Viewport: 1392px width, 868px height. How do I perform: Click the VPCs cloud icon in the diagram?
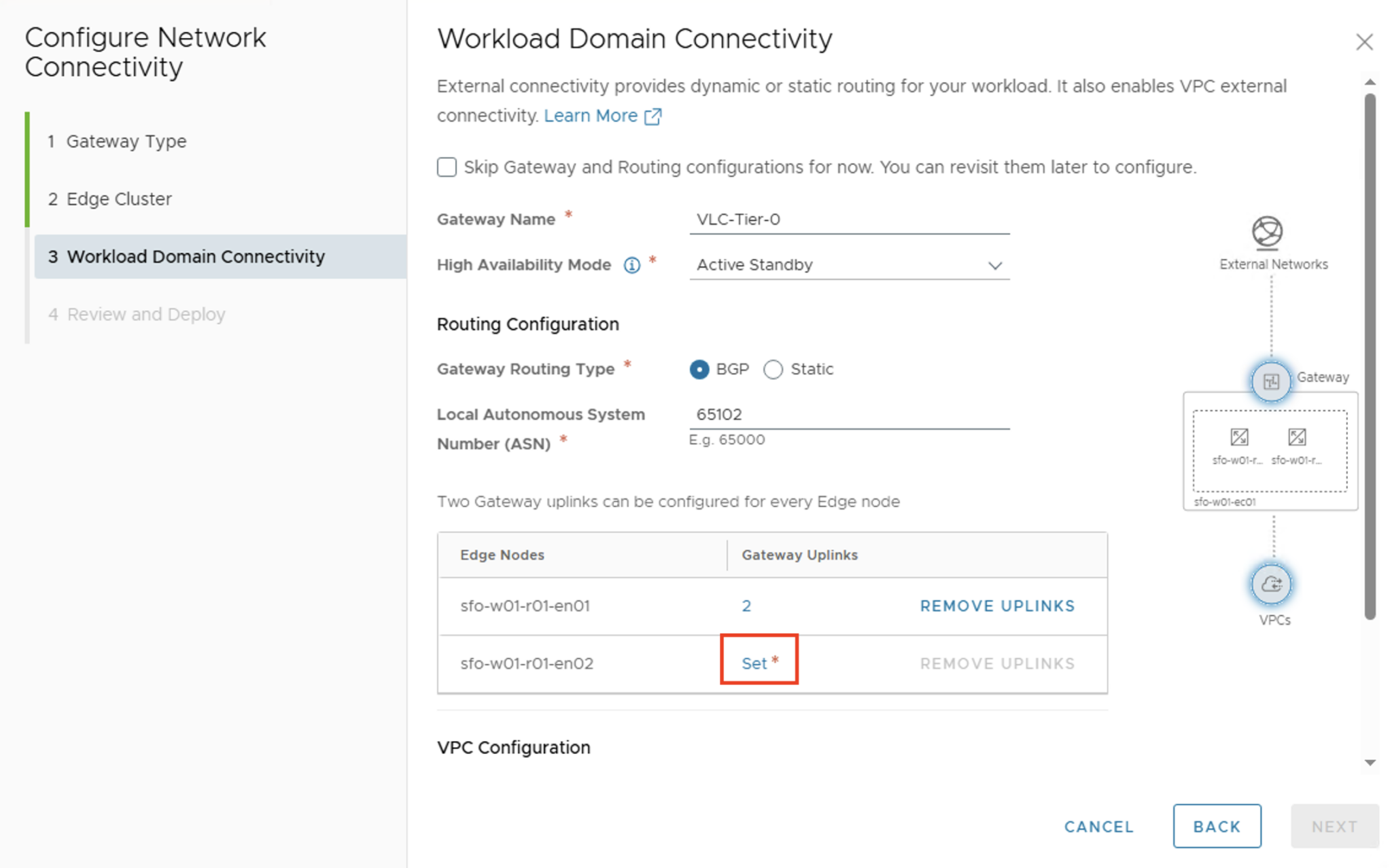tap(1271, 584)
